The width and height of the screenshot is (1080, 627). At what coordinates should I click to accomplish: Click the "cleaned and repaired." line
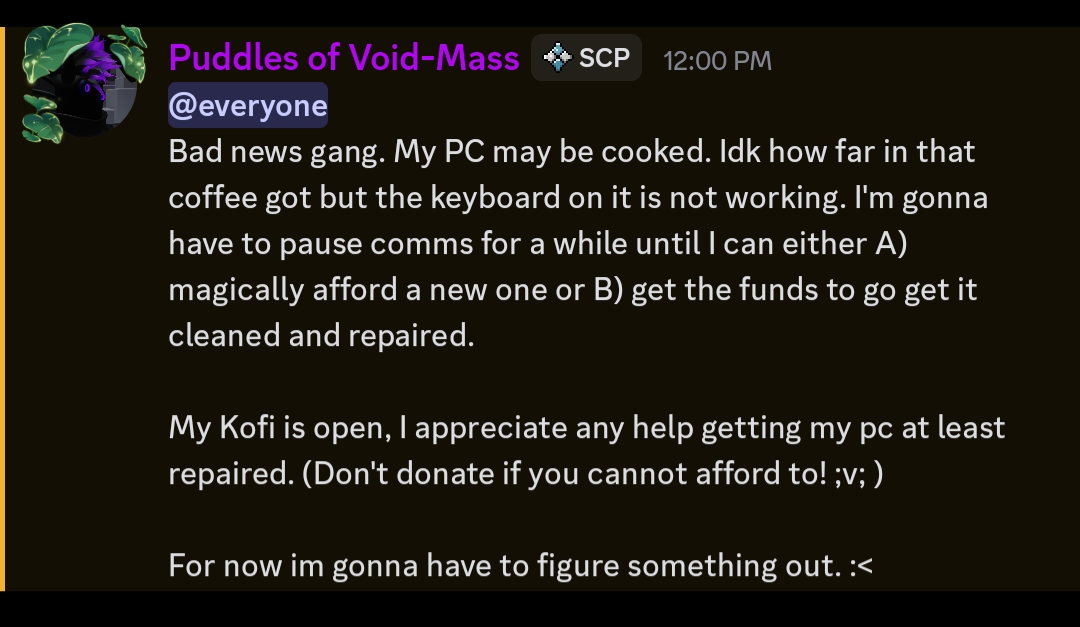321,335
